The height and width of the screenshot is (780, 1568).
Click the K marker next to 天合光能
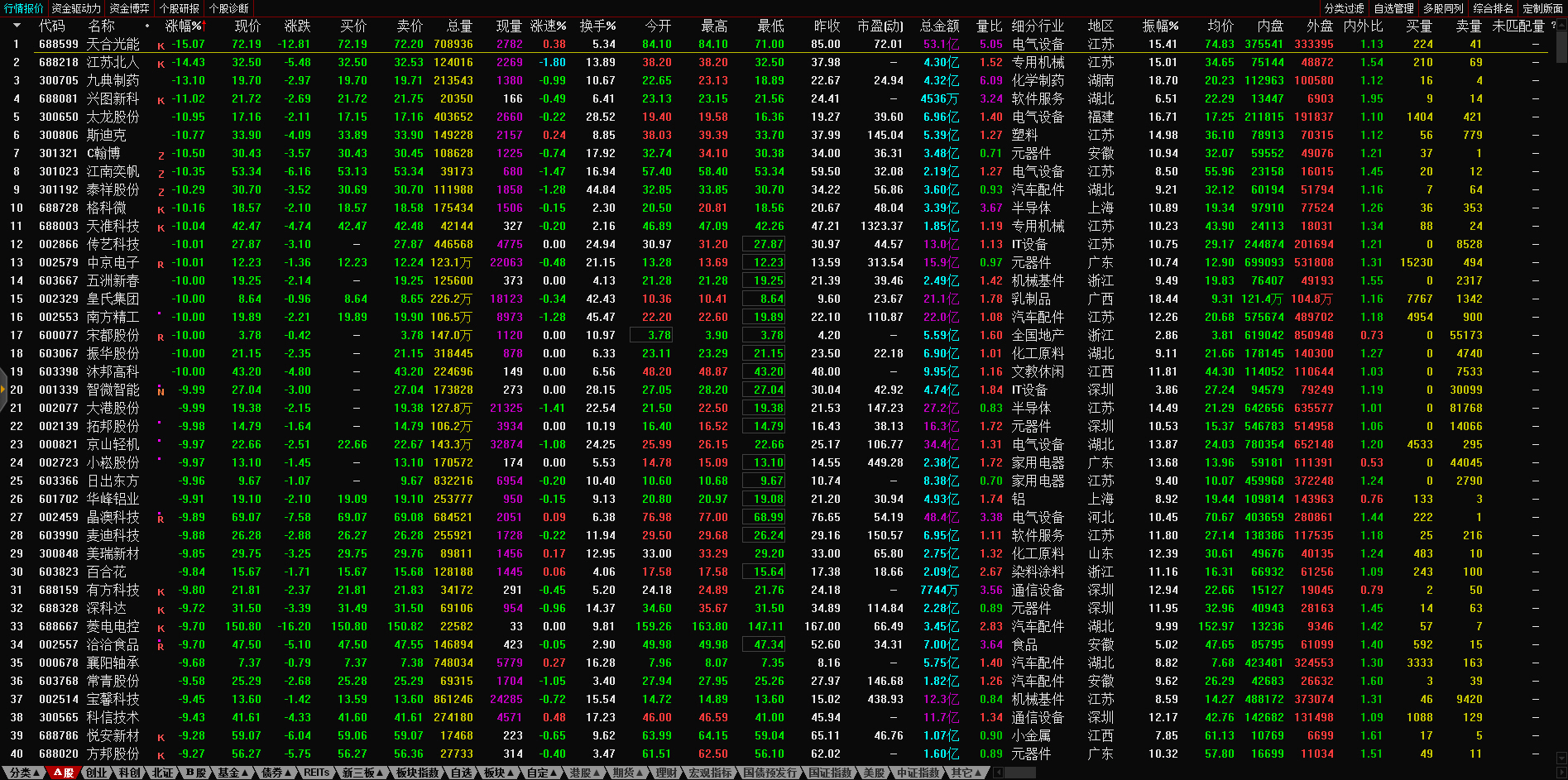coord(161,45)
